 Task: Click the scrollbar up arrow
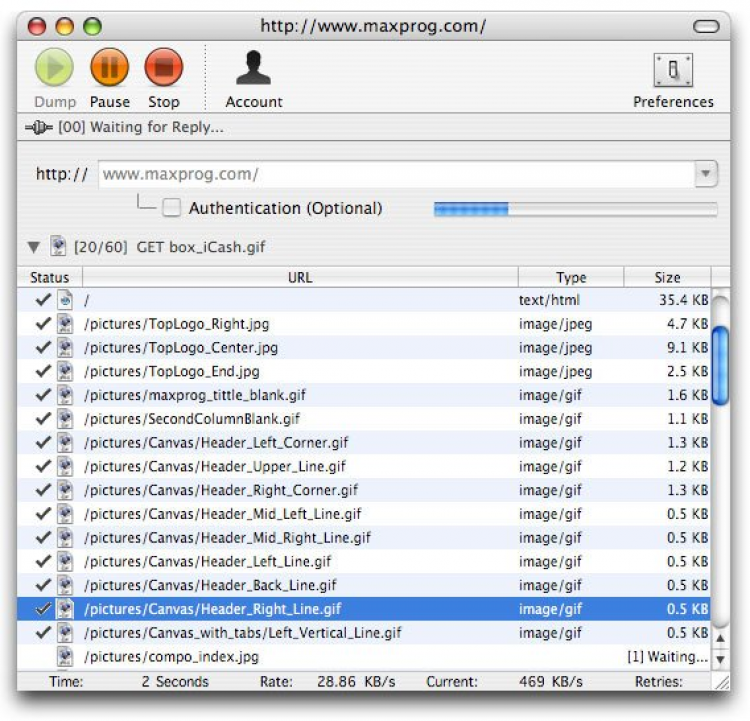(x=720, y=638)
